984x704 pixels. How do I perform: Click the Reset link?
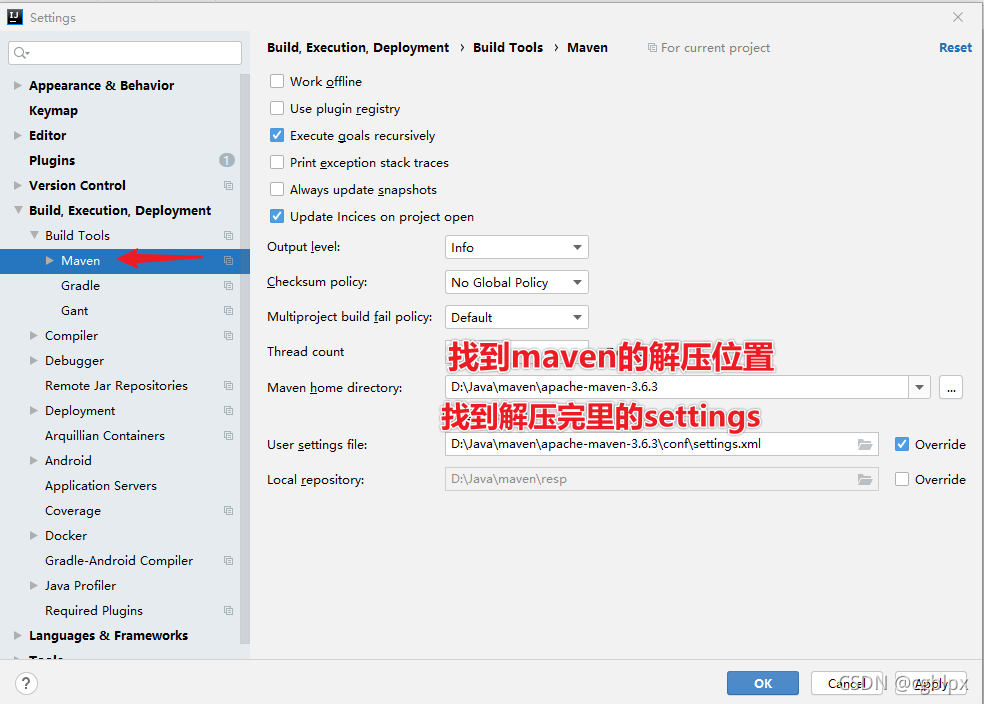pyautogui.click(x=955, y=48)
